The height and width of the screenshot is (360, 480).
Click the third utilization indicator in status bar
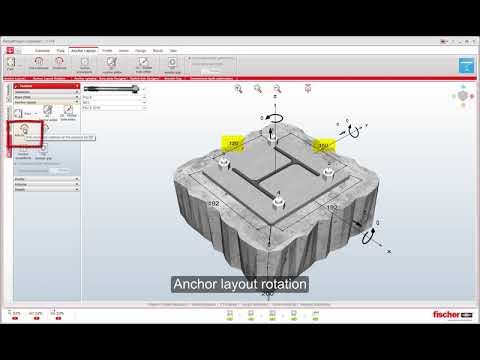tap(57, 315)
